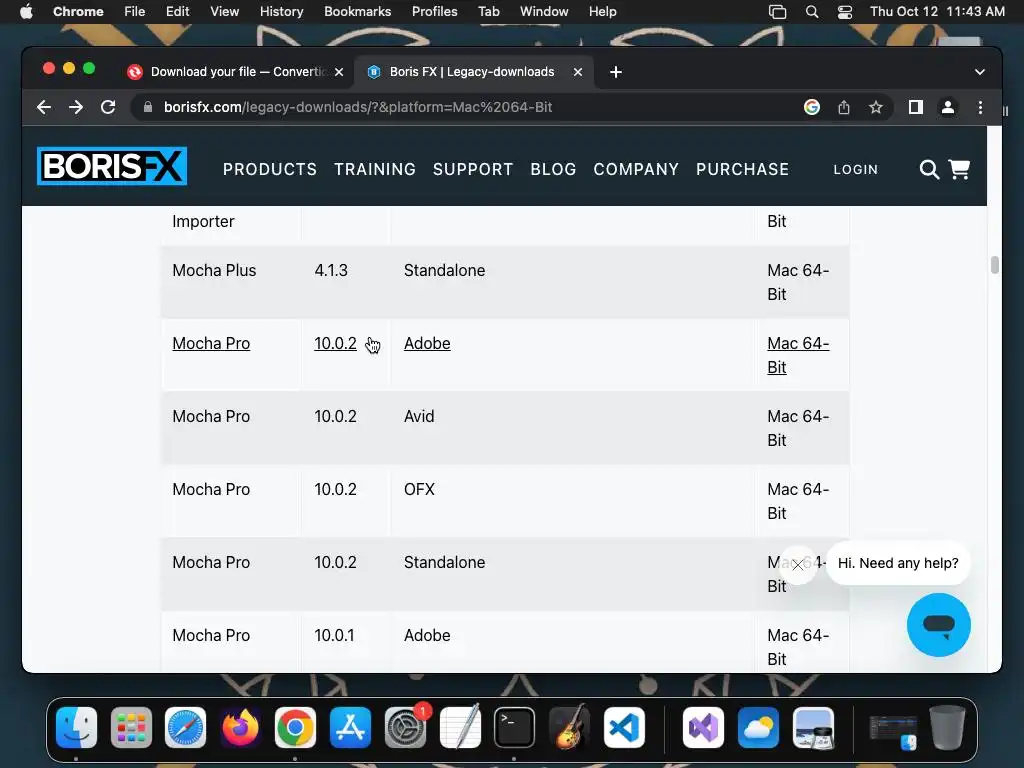
Task: Select the Mocha Plus 4.1.3 product cell
Action: [214, 270]
